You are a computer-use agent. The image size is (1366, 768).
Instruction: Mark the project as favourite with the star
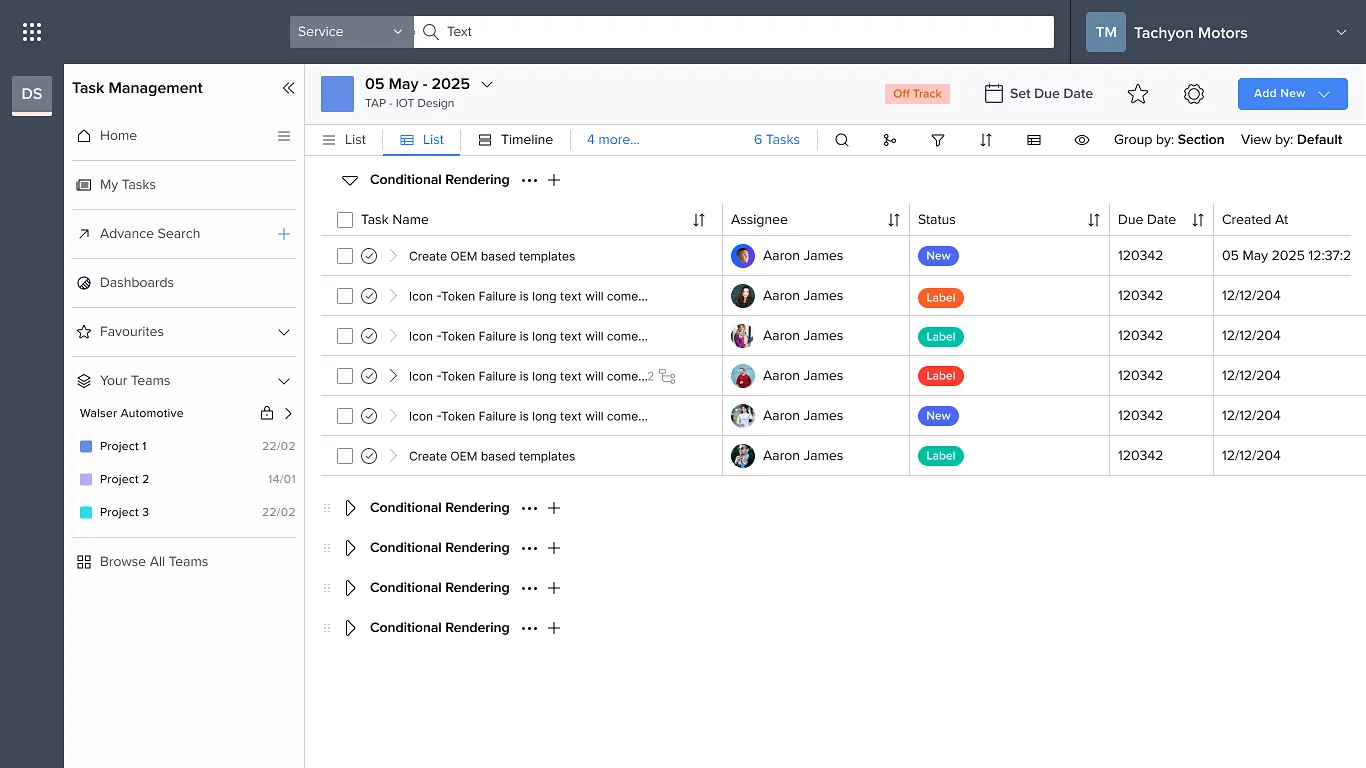click(x=1138, y=94)
